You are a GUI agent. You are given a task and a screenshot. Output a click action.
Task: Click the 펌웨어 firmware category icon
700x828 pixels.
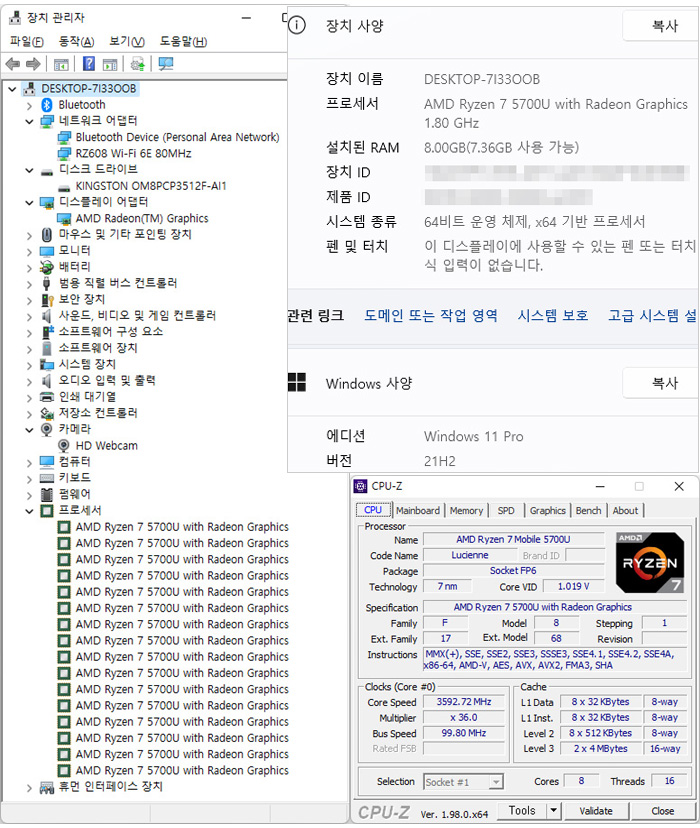point(47,495)
